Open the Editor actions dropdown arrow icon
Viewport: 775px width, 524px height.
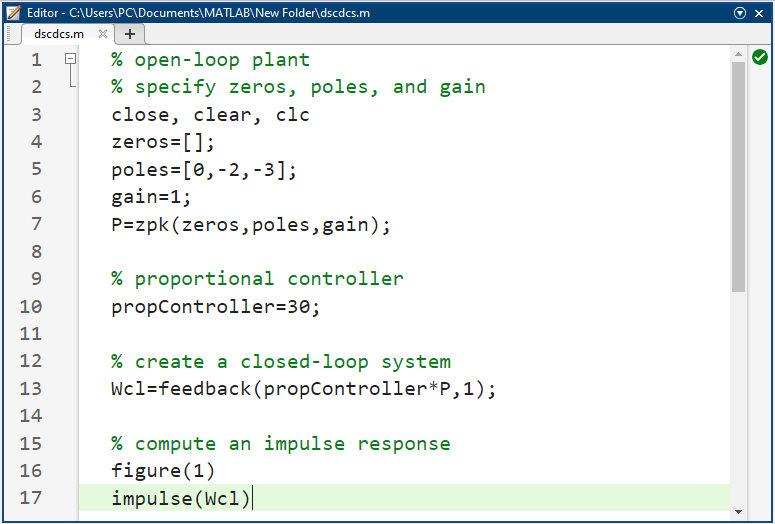(x=739, y=13)
